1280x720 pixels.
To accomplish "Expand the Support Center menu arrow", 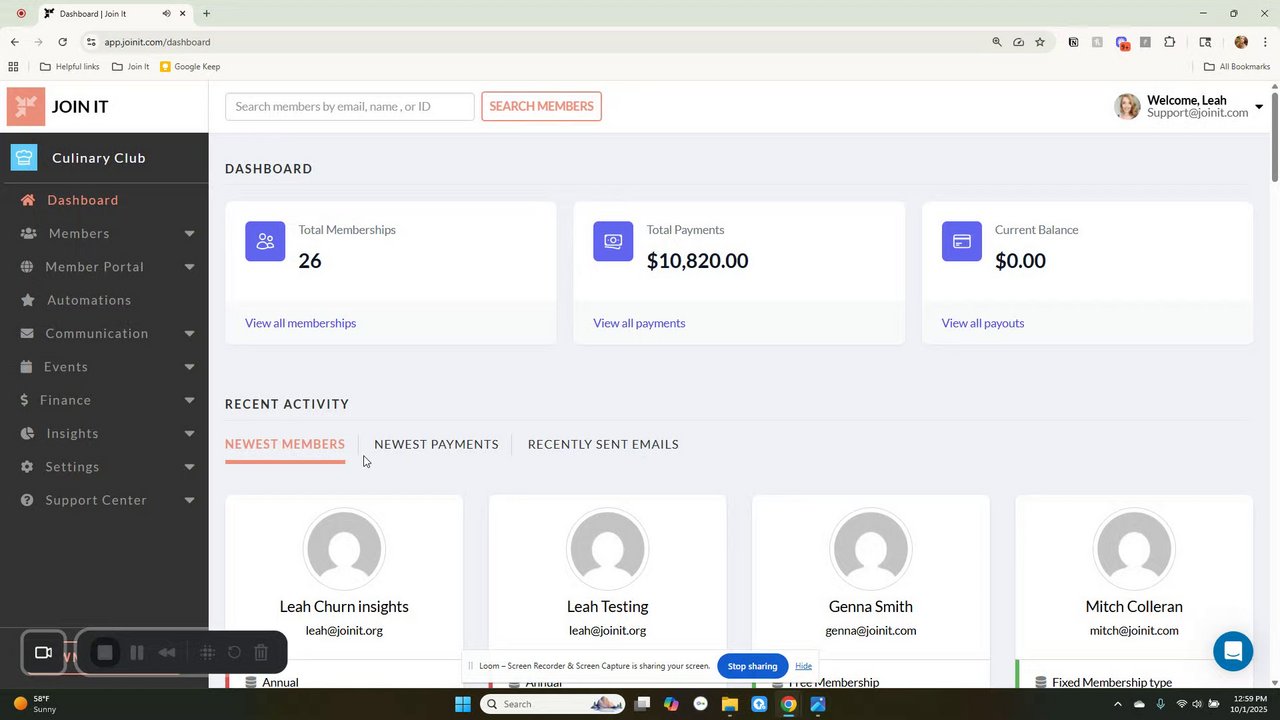I will [189, 500].
